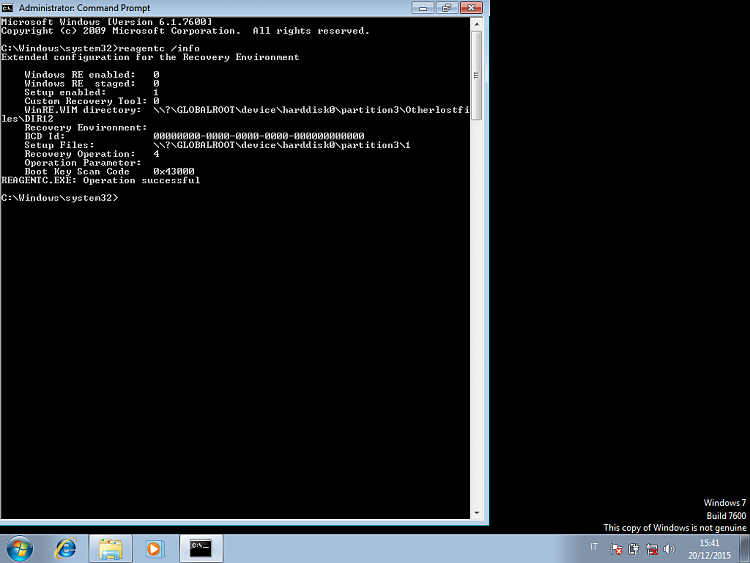Restore down the Command Prompt window
The width and height of the screenshot is (750, 563).
447,8
